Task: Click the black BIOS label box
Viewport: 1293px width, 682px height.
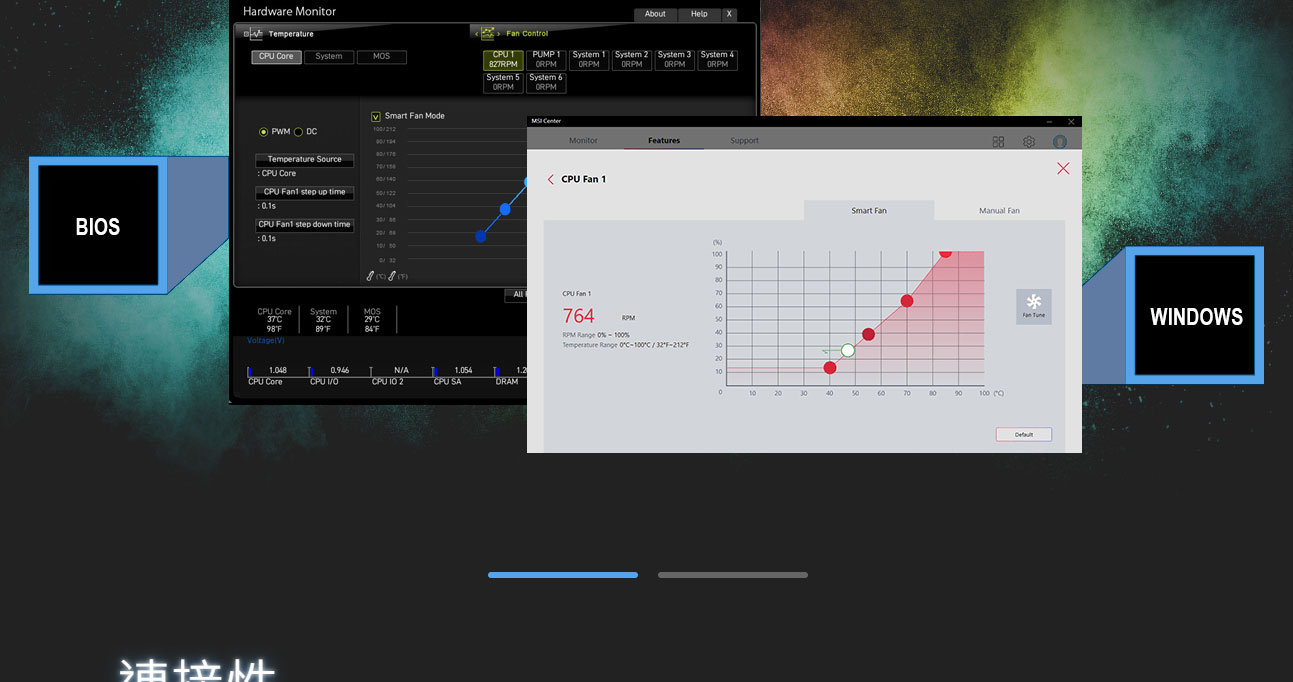Action: click(98, 226)
